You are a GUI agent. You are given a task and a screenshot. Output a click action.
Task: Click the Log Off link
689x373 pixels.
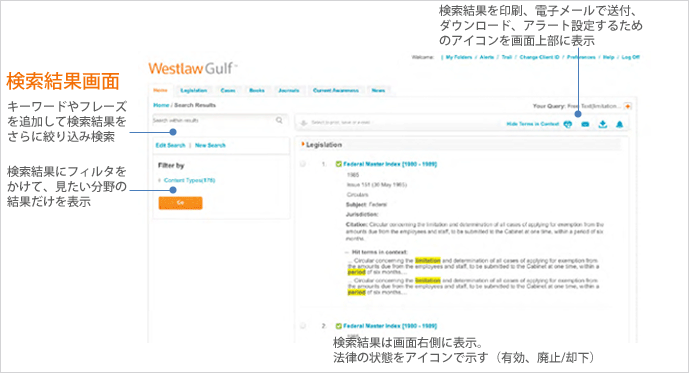631,57
